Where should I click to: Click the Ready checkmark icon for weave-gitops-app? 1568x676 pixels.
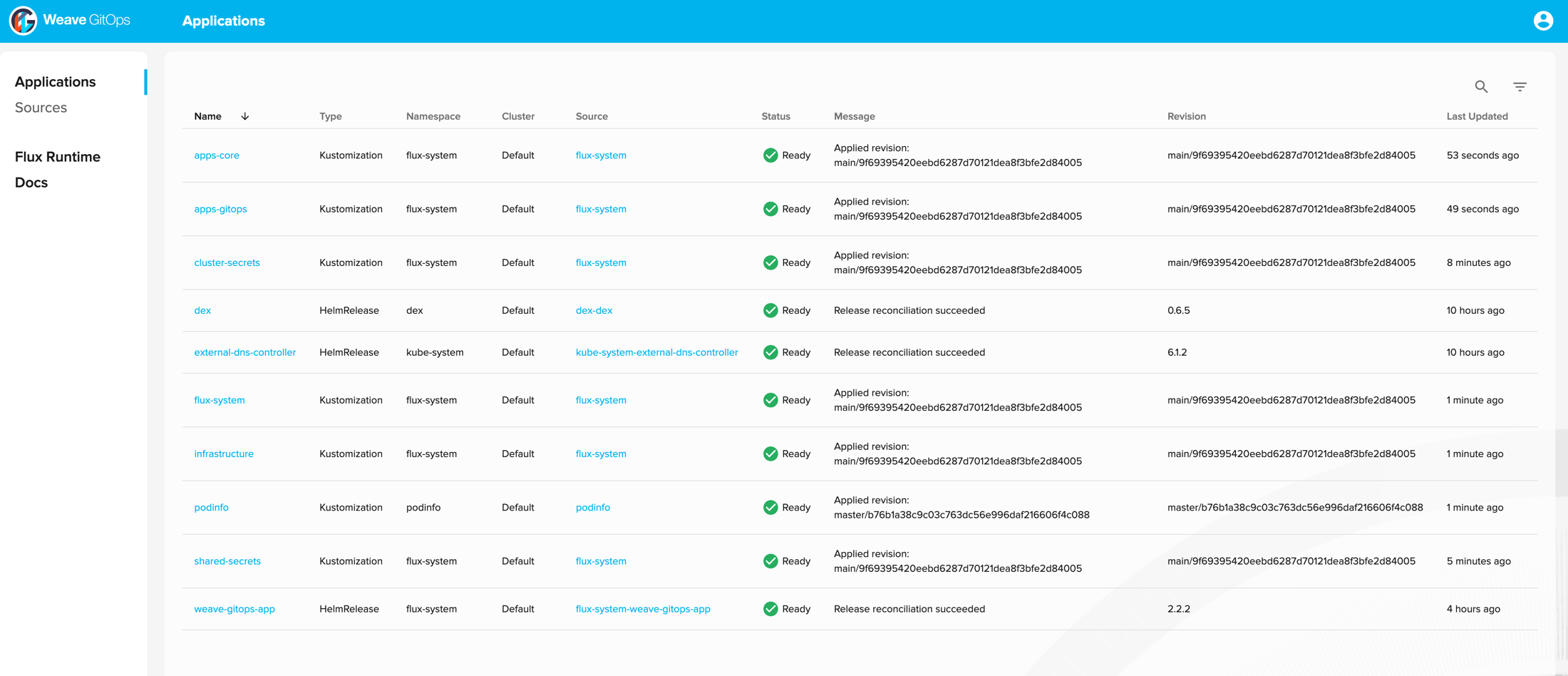pos(770,609)
